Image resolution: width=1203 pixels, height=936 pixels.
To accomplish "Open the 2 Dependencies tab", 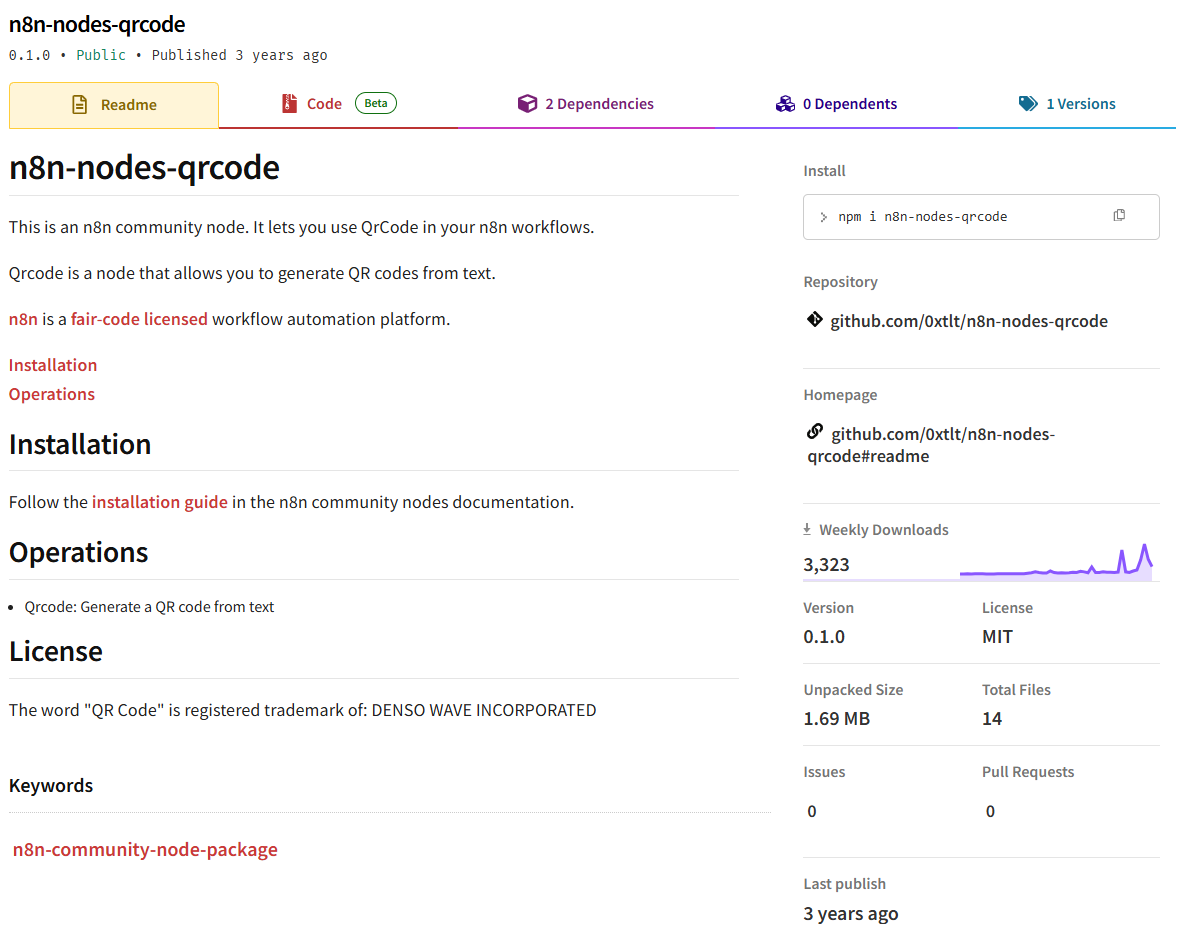I will click(598, 104).
